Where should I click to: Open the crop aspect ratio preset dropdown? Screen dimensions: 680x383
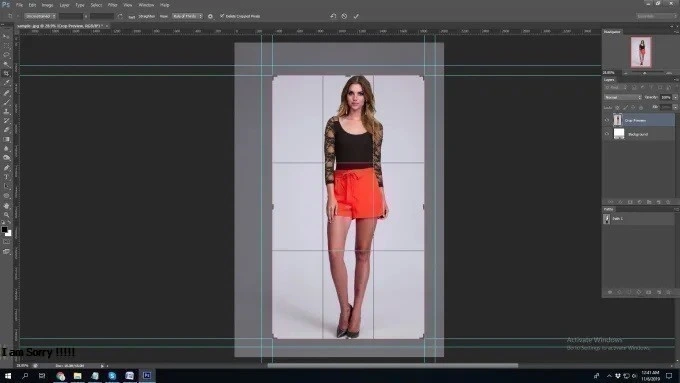pyautogui.click(x=40, y=16)
